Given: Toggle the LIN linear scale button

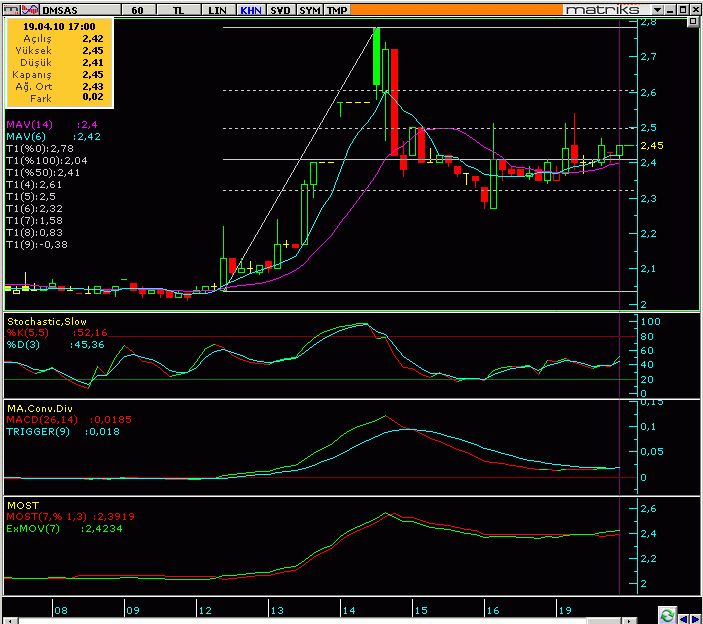Looking at the screenshot, I should tap(216, 8).
